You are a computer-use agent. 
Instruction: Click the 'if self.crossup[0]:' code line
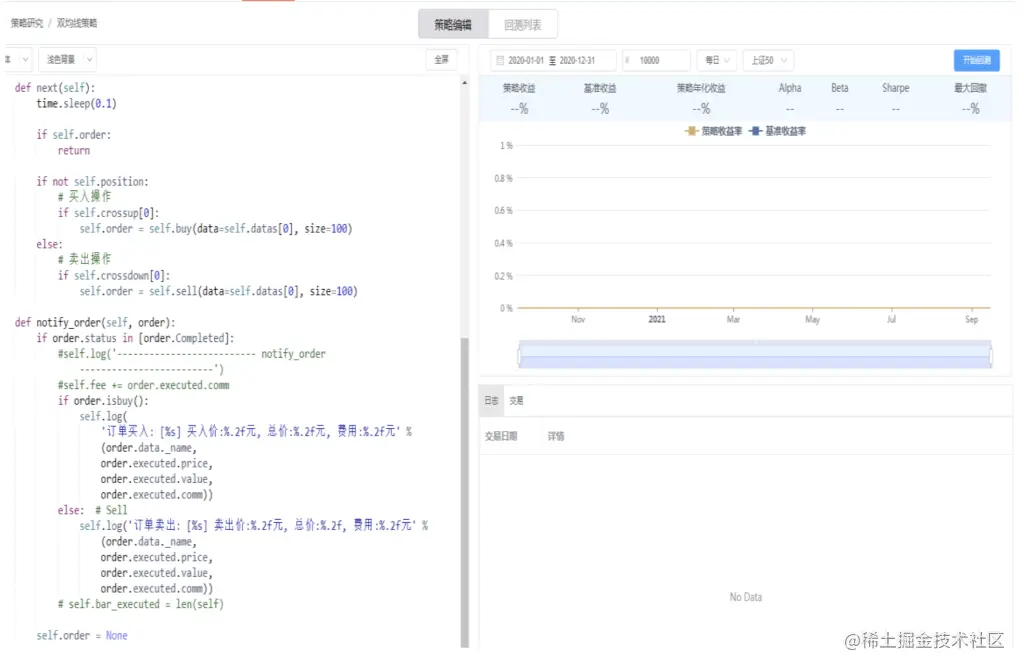pyautogui.click(x=108, y=213)
